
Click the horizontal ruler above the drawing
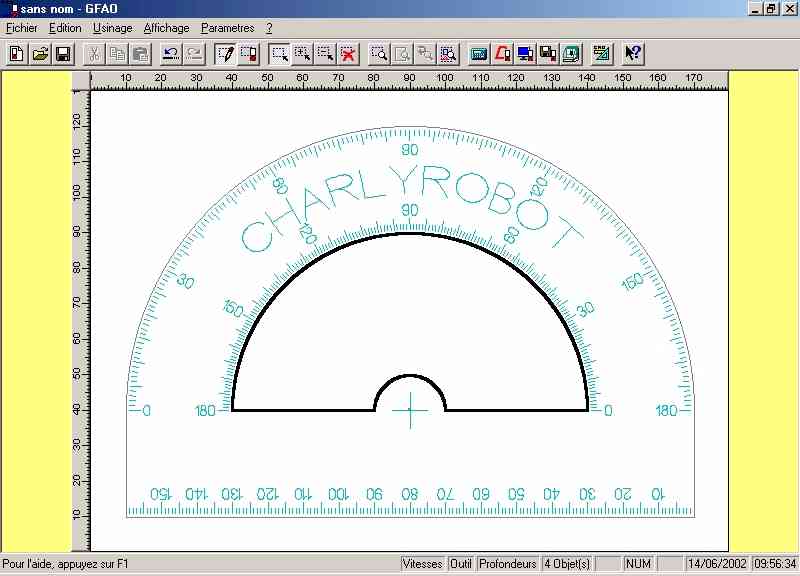pos(409,81)
